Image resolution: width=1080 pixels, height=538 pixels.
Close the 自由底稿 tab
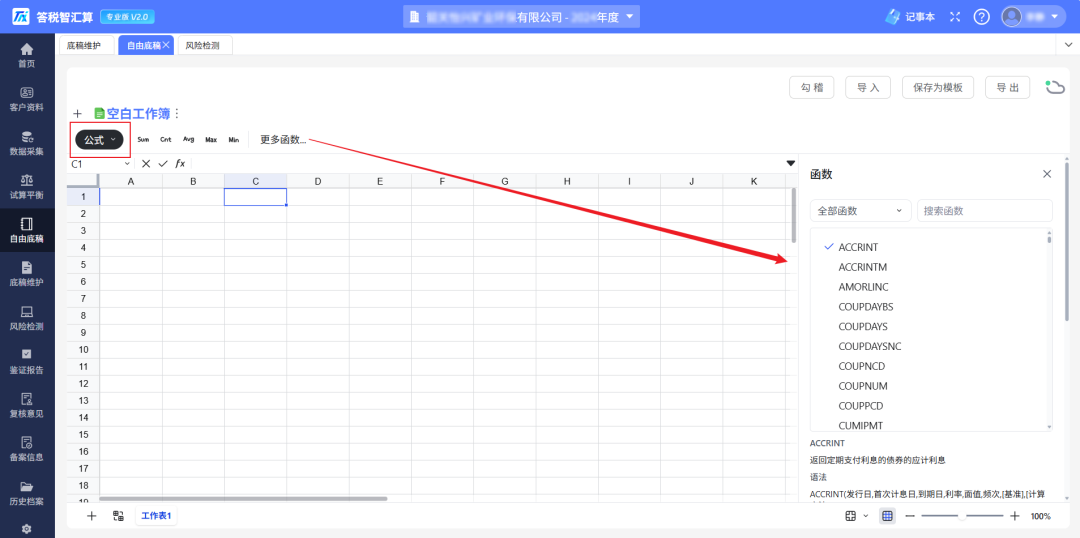(166, 45)
